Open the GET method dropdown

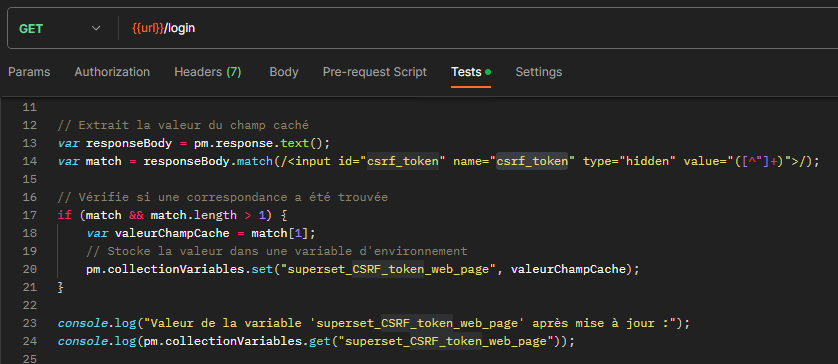coord(59,28)
